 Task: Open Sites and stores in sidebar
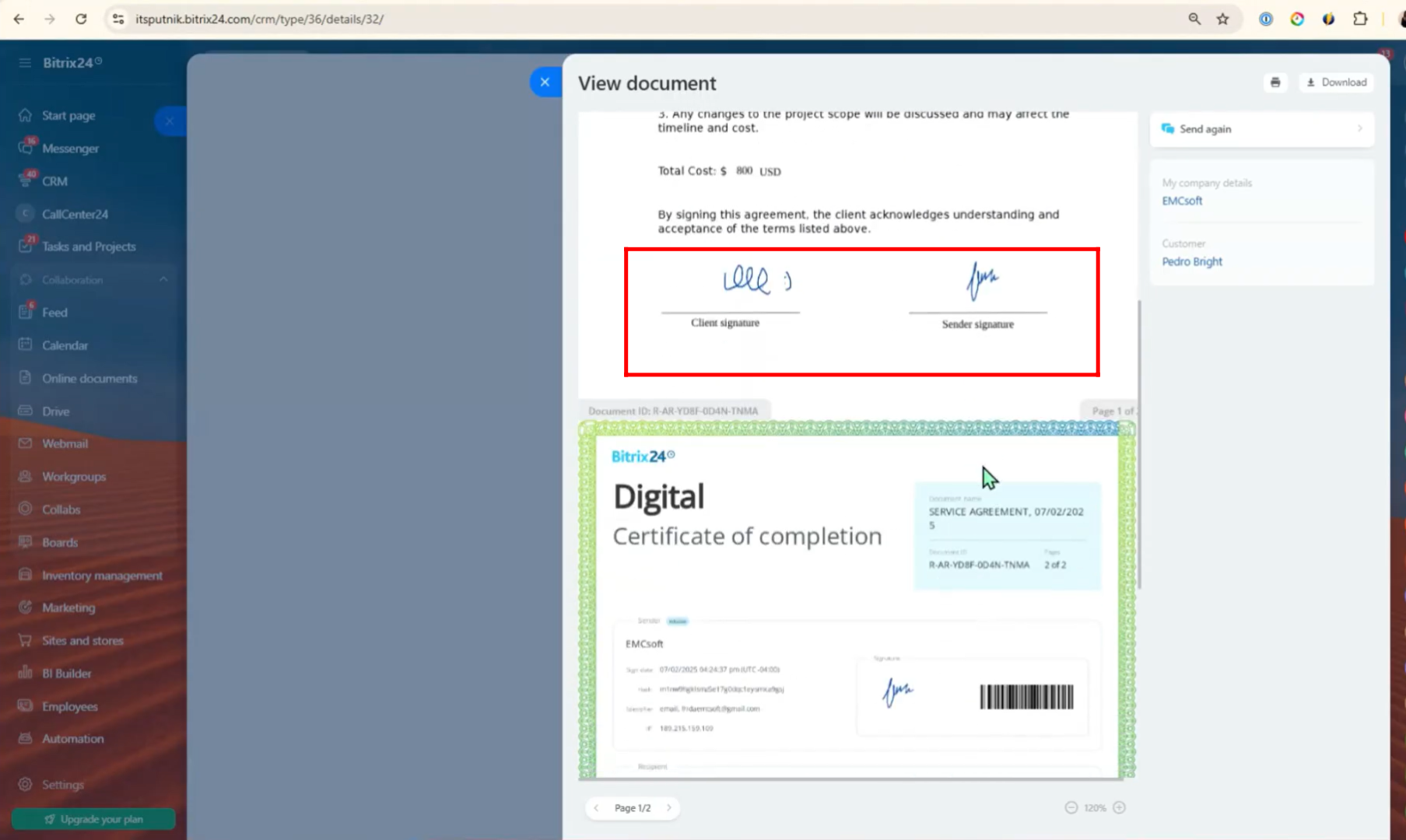(x=82, y=640)
